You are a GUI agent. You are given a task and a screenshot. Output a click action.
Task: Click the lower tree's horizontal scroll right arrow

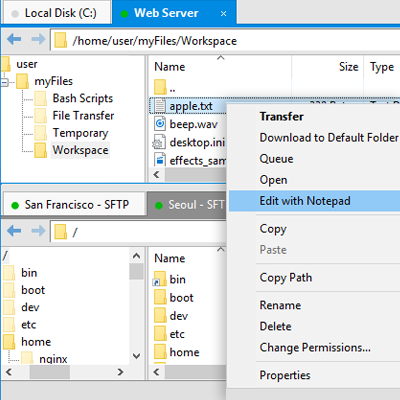pyautogui.click(x=120, y=372)
